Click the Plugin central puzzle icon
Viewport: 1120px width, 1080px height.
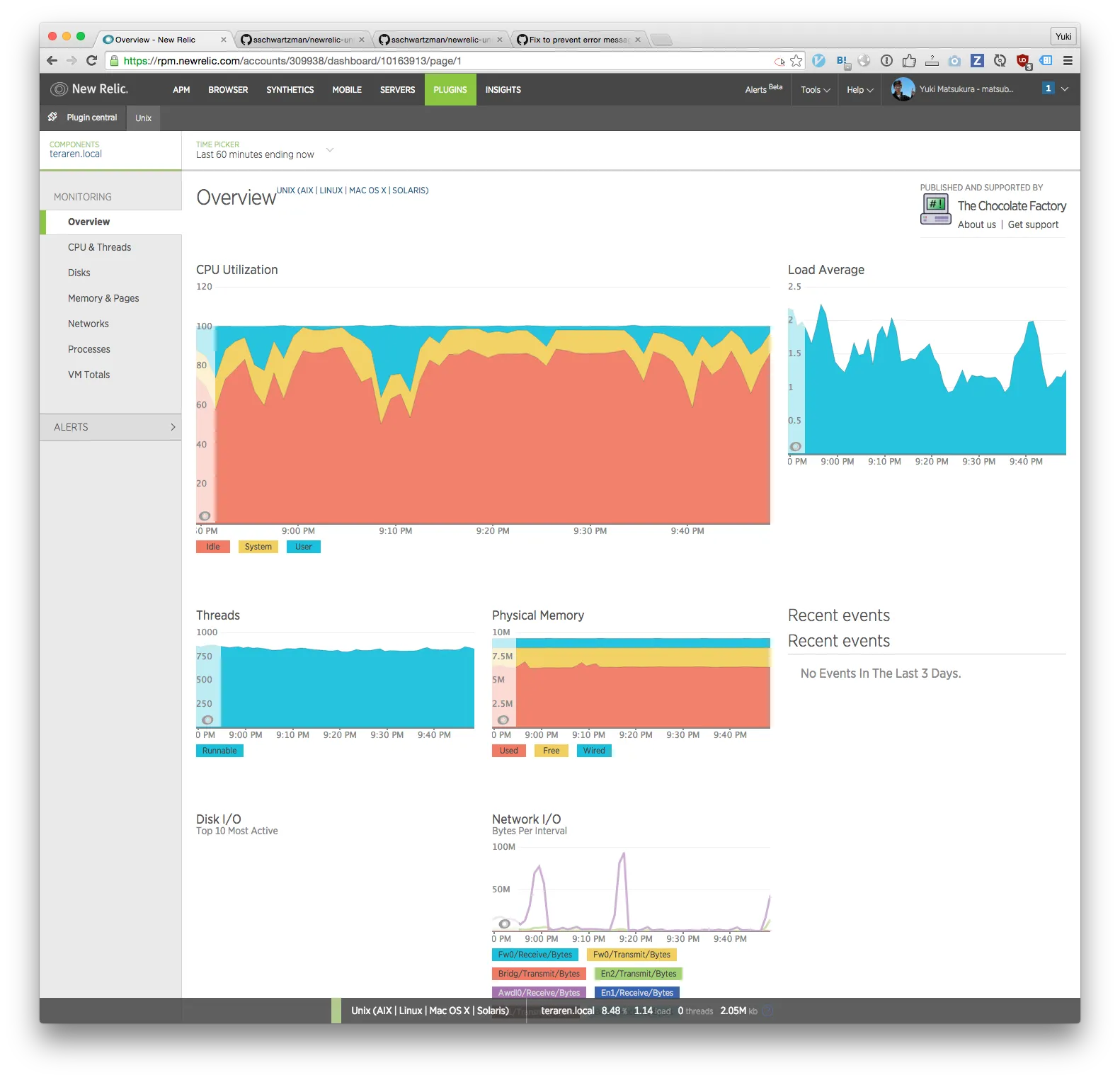click(52, 118)
